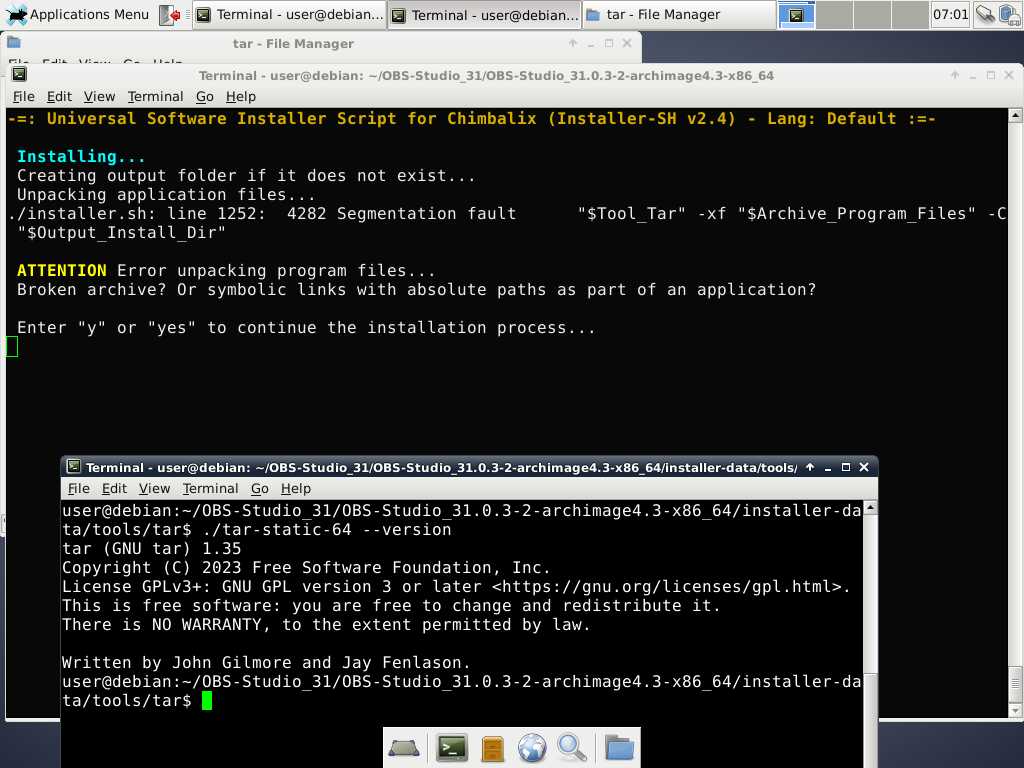
Task: Minimize the small tools/tar terminal window
Action: click(828, 467)
